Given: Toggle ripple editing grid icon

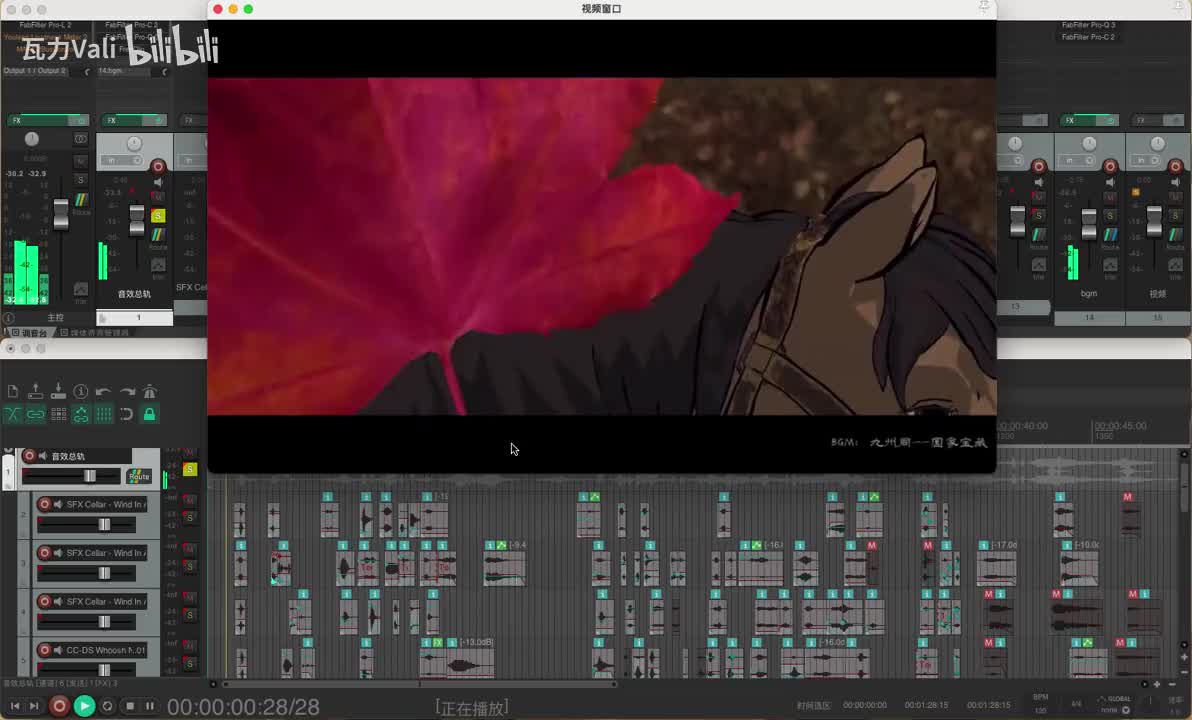Looking at the screenshot, I should [59, 414].
